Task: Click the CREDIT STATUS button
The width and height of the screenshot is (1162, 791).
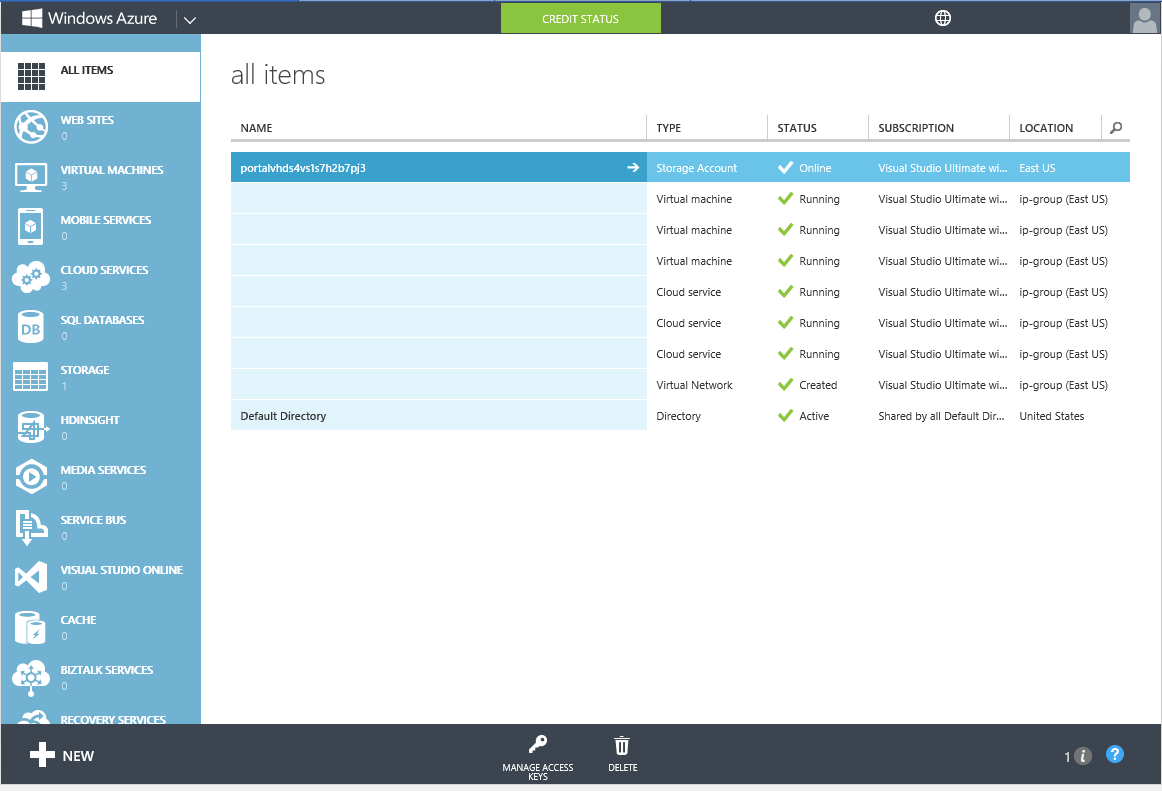Action: [580, 19]
